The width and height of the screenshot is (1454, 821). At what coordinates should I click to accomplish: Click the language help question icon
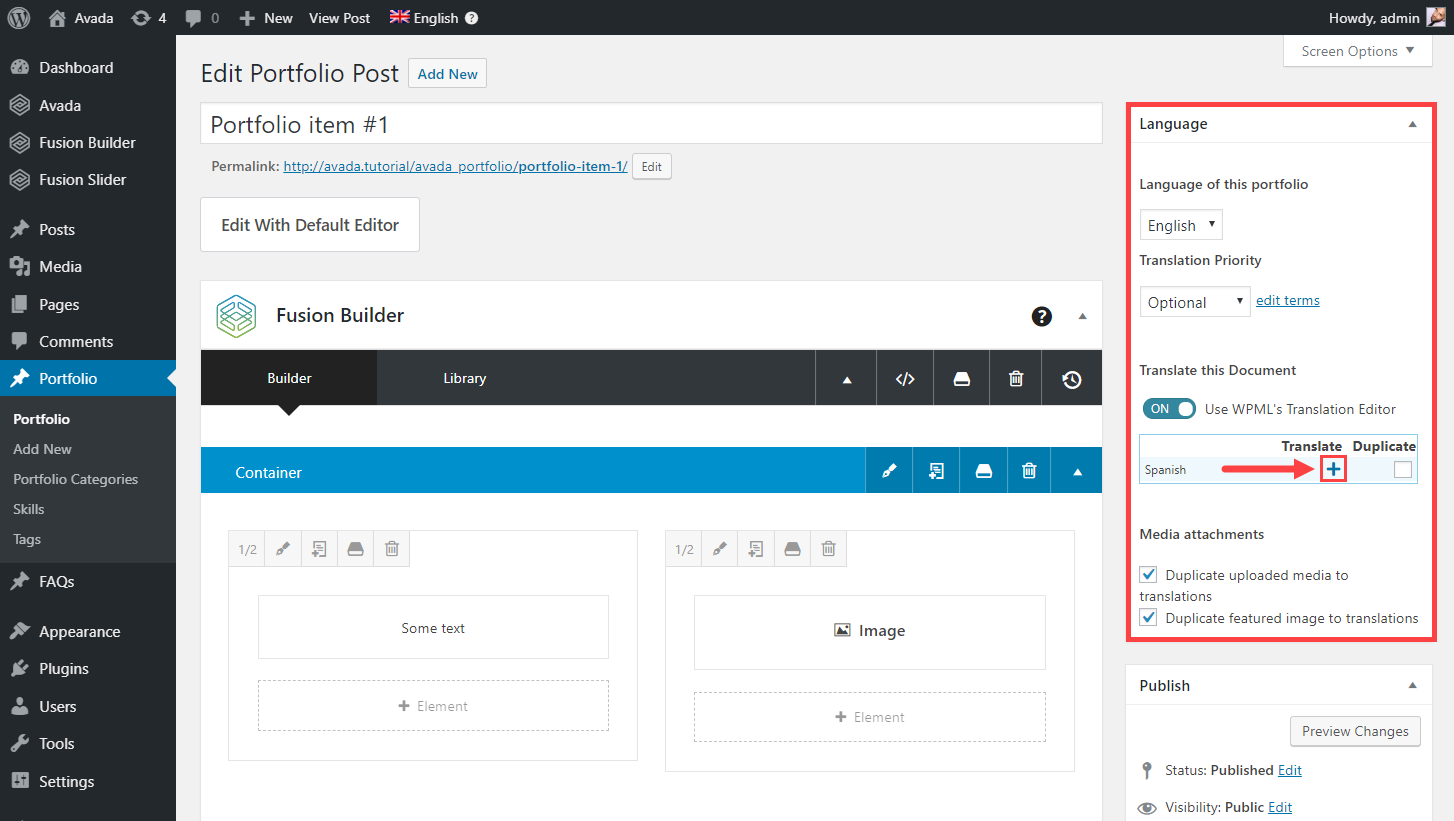tap(472, 18)
